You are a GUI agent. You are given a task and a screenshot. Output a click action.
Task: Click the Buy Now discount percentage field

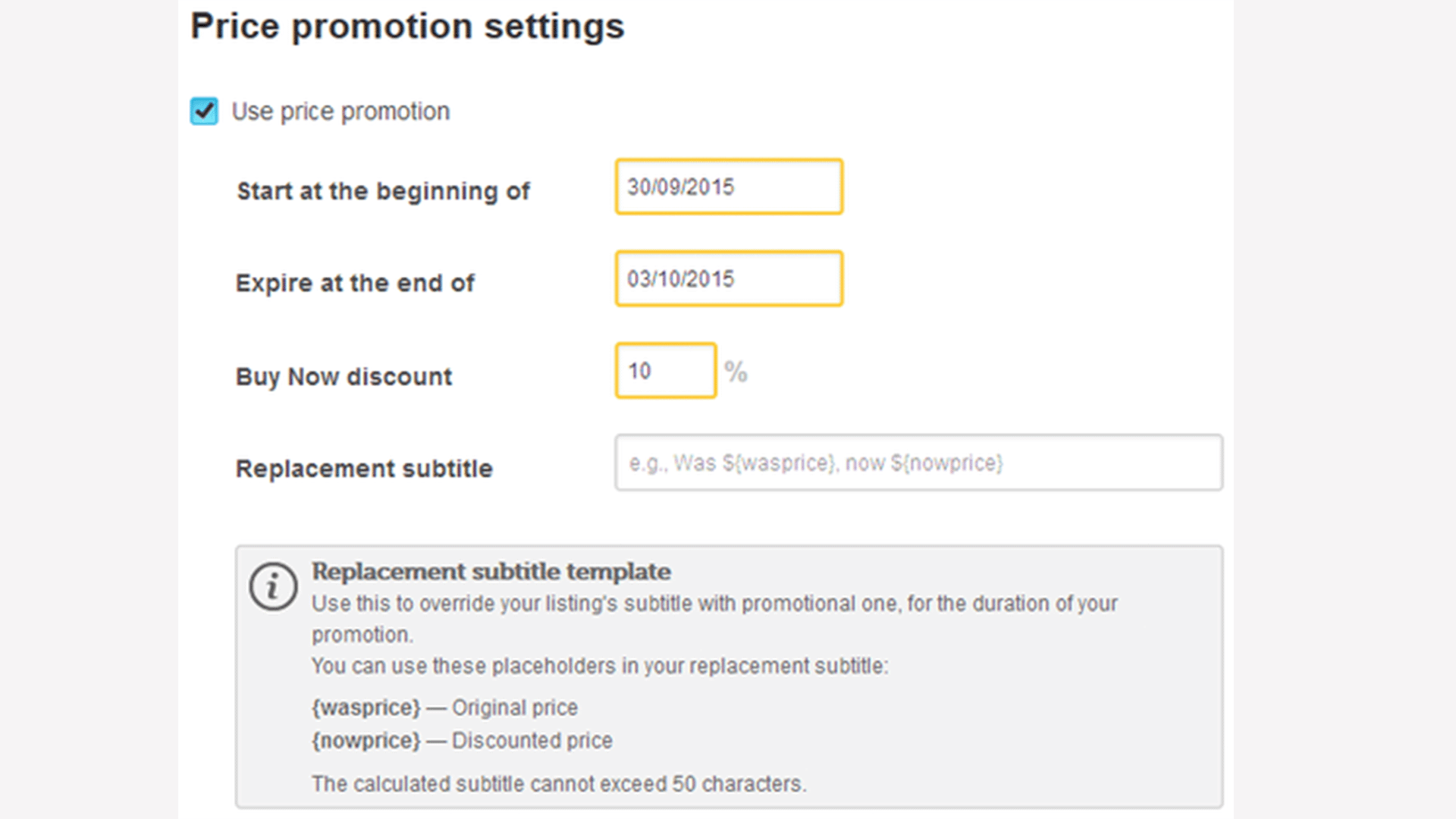(x=665, y=370)
